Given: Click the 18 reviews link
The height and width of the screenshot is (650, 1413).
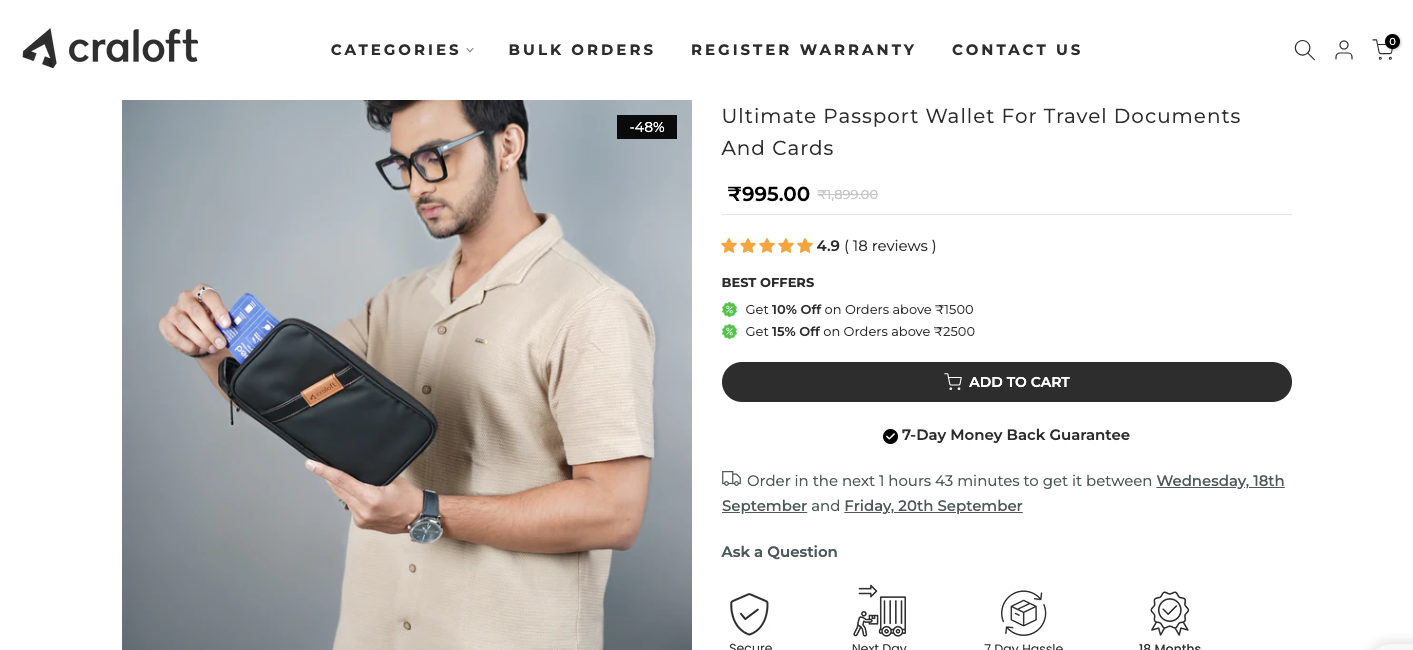Looking at the screenshot, I should point(890,246).
